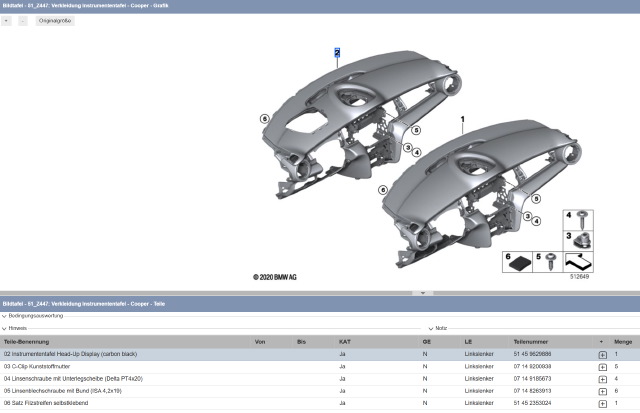Click the LE column header
This screenshot has width=640, height=413.
pyautogui.click(x=468, y=342)
